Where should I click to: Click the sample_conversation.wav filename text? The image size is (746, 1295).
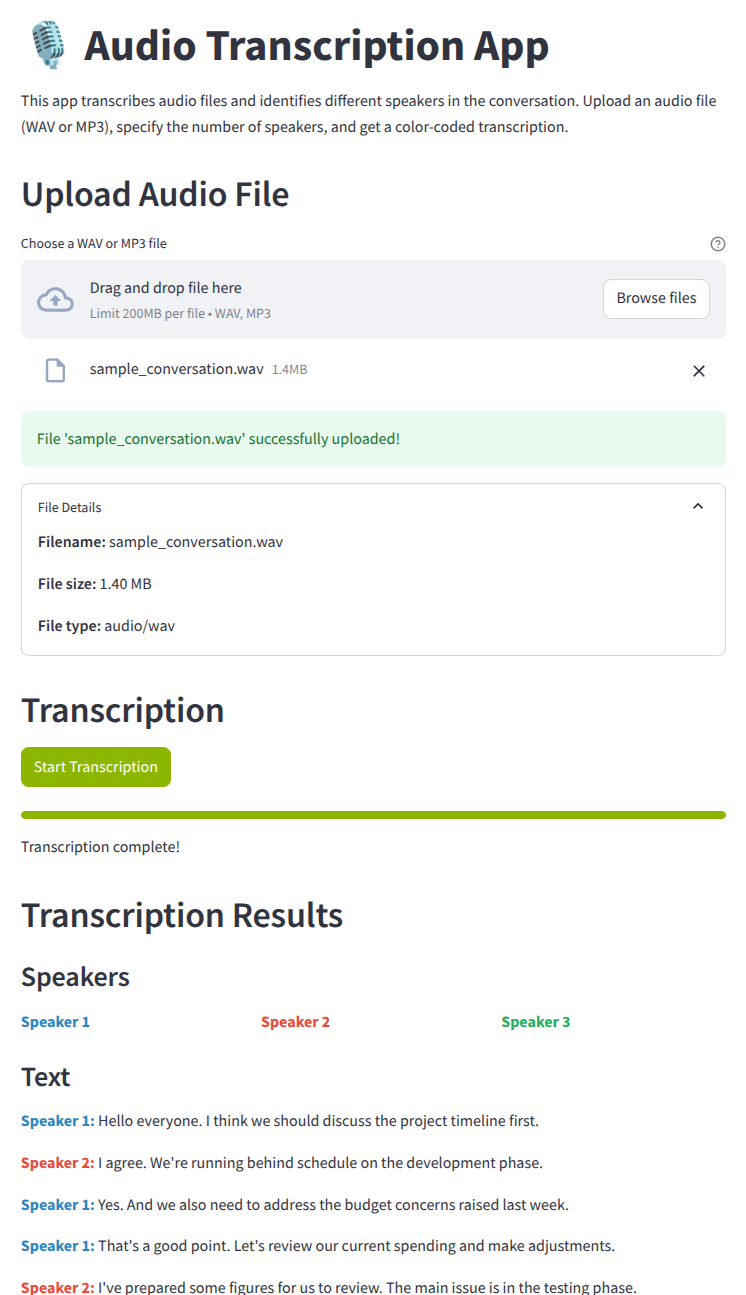click(x=176, y=369)
